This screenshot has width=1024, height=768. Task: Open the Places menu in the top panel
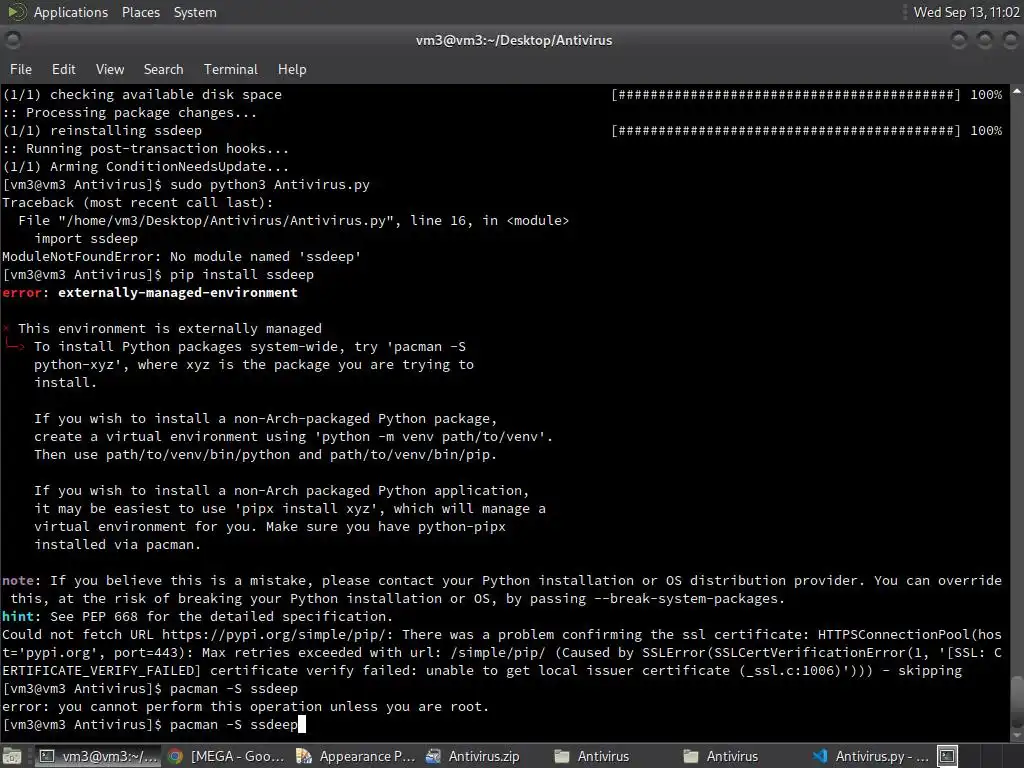click(x=140, y=12)
